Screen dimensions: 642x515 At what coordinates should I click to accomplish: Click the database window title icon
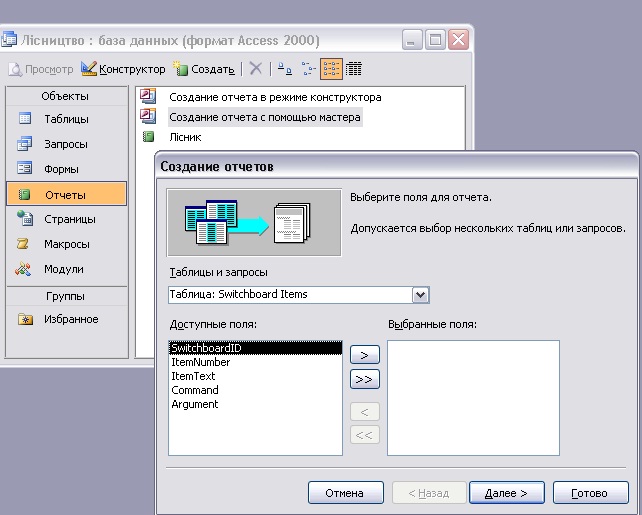tap(9, 40)
